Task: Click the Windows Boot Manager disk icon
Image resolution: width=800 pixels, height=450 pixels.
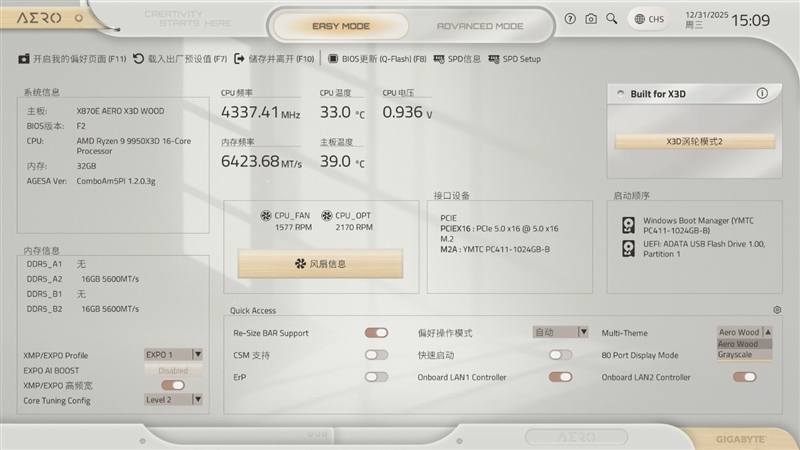Action: (629, 225)
